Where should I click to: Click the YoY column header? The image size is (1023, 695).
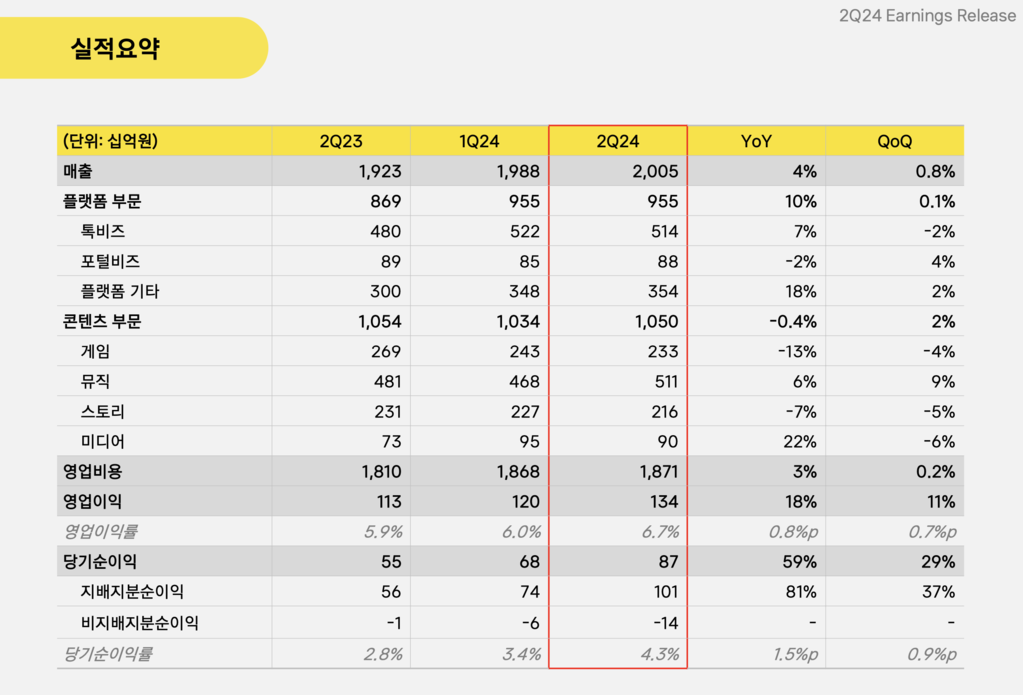tap(756, 142)
